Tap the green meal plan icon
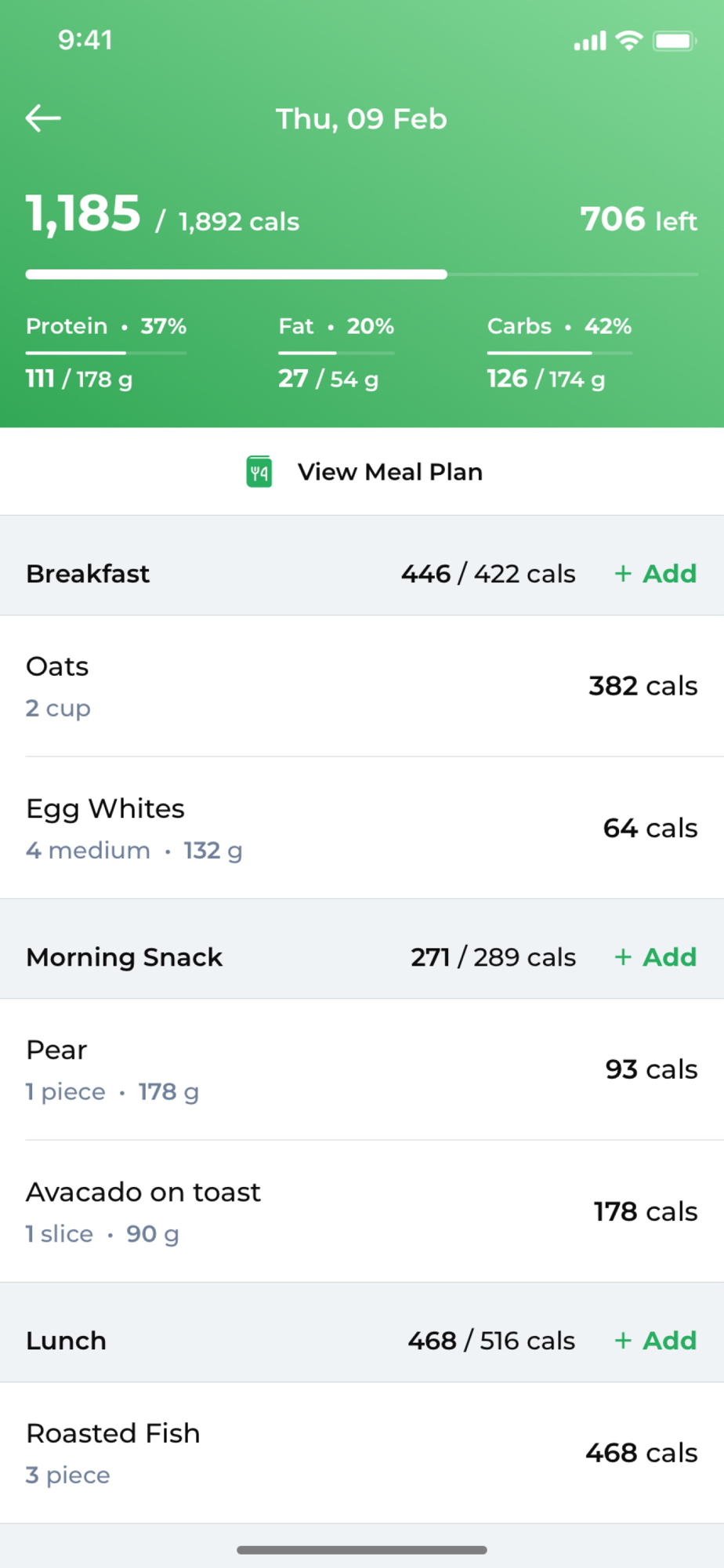Viewport: 724px width, 1568px height. click(259, 472)
